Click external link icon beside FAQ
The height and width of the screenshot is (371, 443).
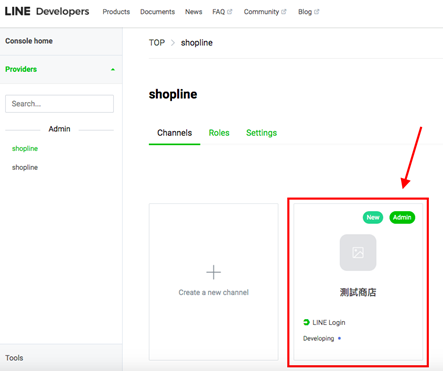[x=230, y=11]
